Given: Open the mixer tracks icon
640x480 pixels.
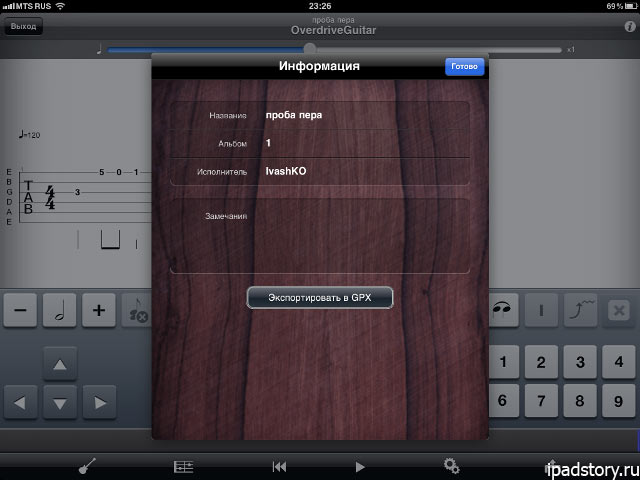Looking at the screenshot, I should (x=183, y=467).
